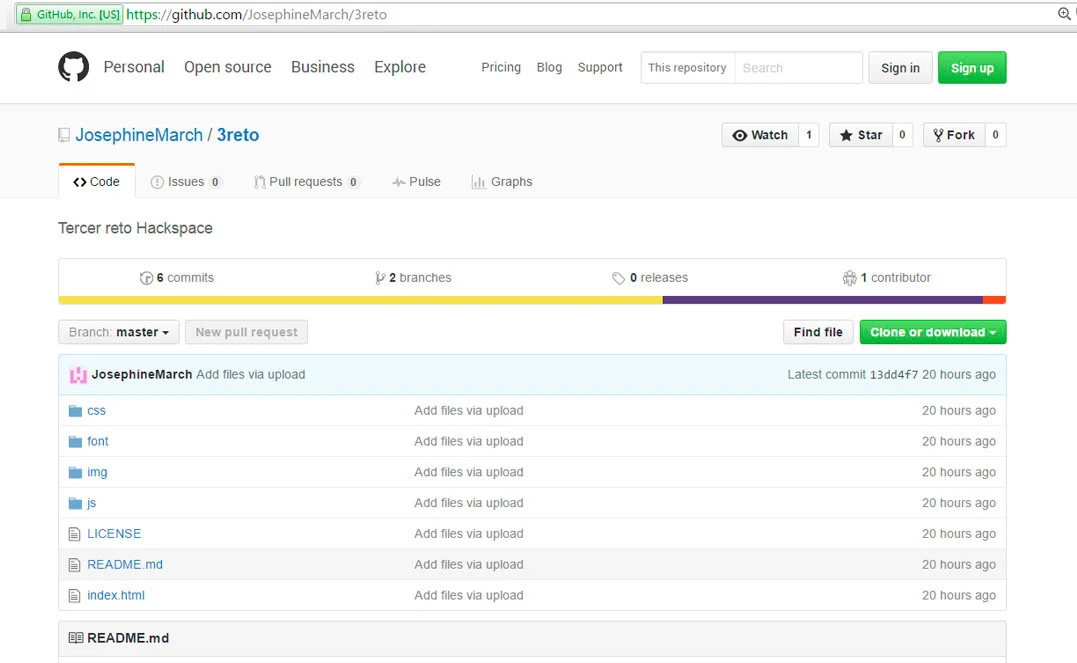Open the 3reto repository name link
This screenshot has height=663, width=1077.
tap(238, 135)
